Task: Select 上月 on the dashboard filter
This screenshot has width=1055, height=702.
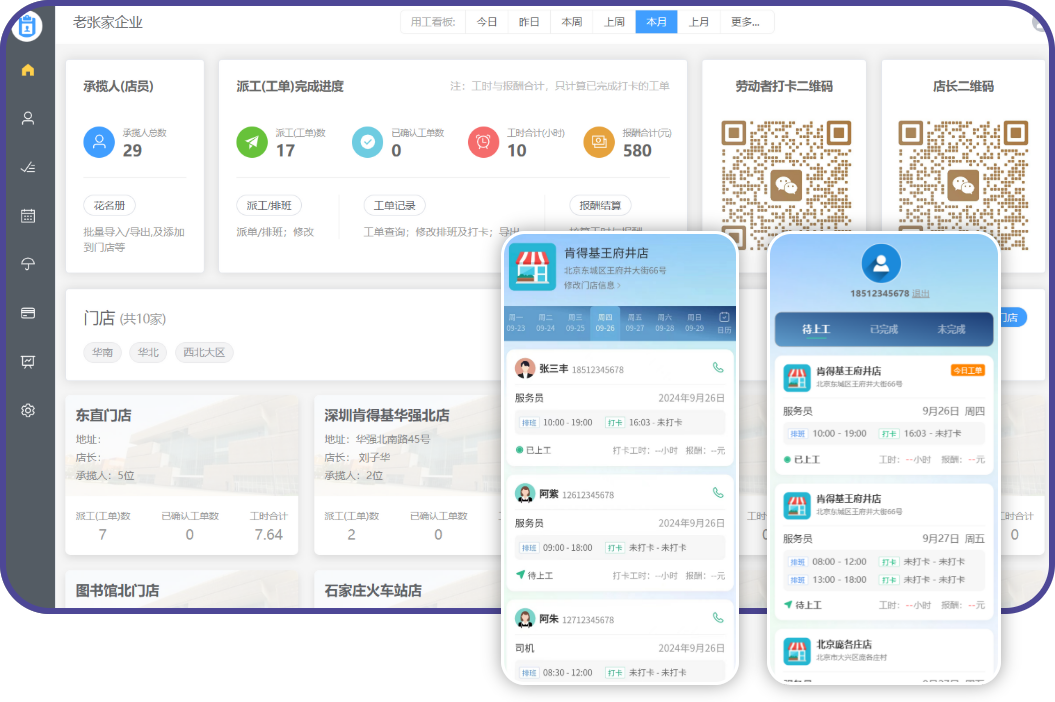Action: click(698, 22)
